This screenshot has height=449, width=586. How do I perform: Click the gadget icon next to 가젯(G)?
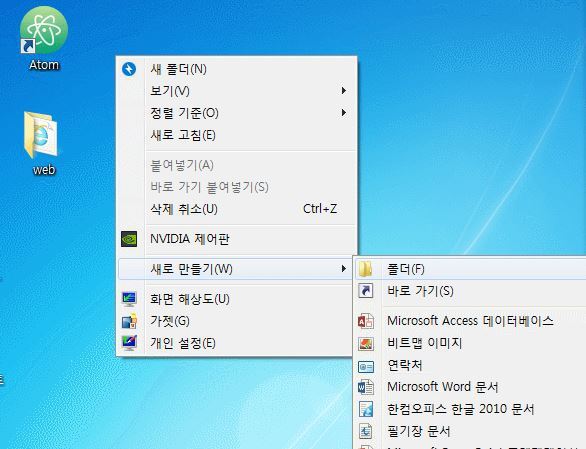click(129, 321)
